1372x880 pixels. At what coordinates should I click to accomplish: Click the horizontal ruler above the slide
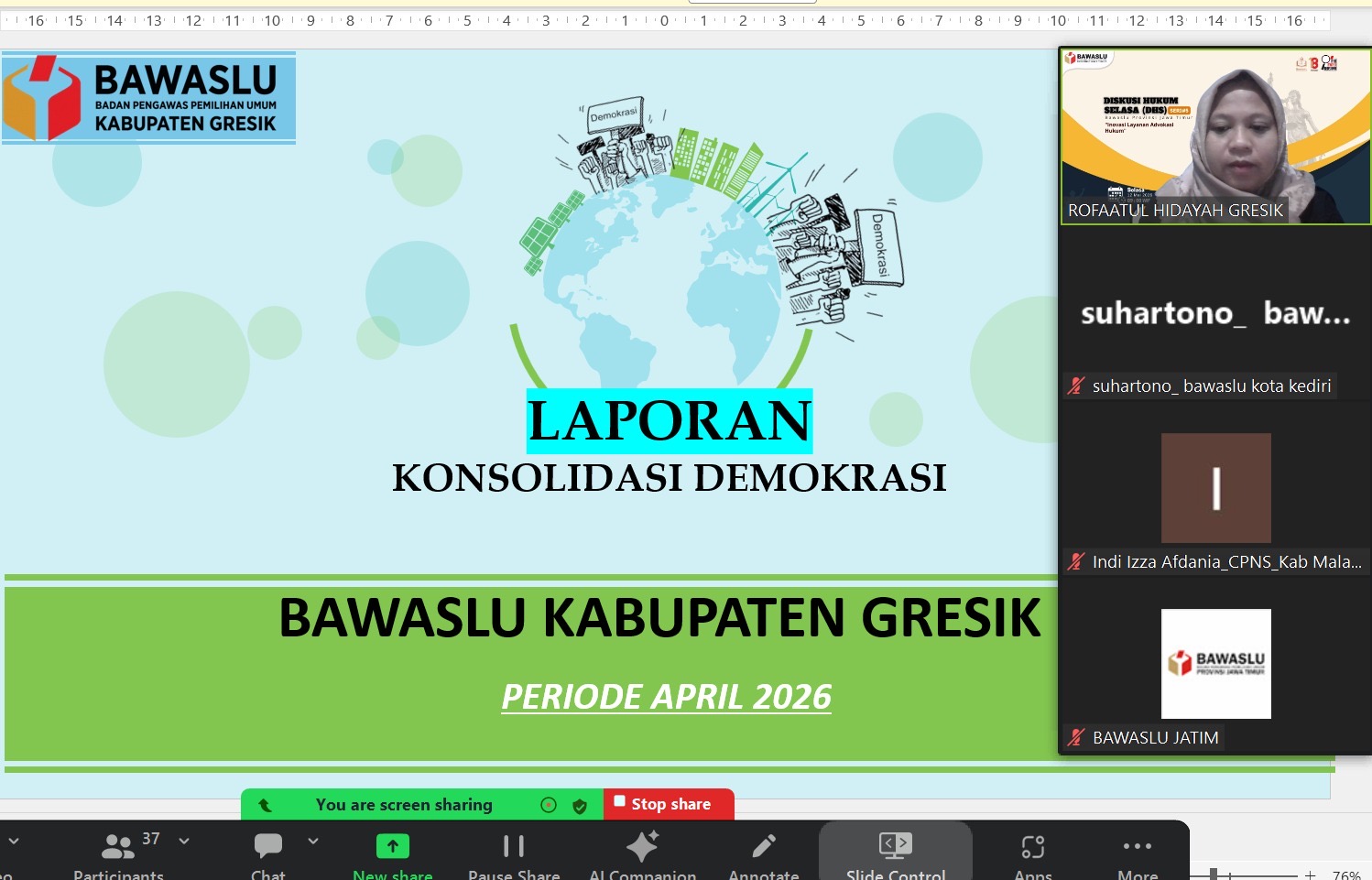pyautogui.click(x=665, y=20)
